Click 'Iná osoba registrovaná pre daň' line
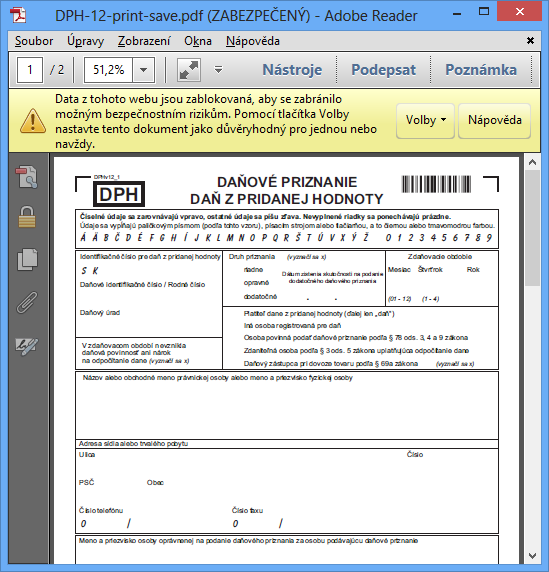The width and height of the screenshot is (549, 572). [292, 325]
